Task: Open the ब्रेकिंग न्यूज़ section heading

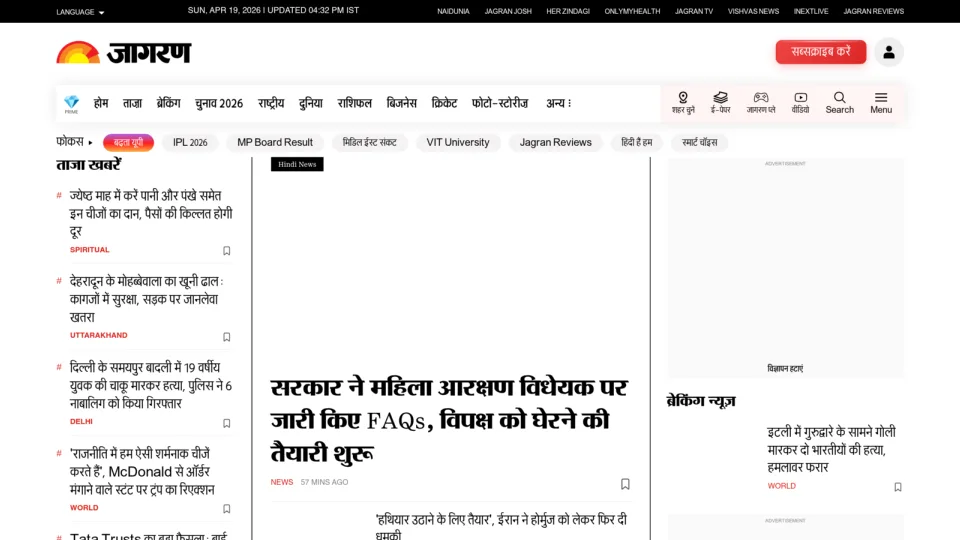Action: coord(701,401)
